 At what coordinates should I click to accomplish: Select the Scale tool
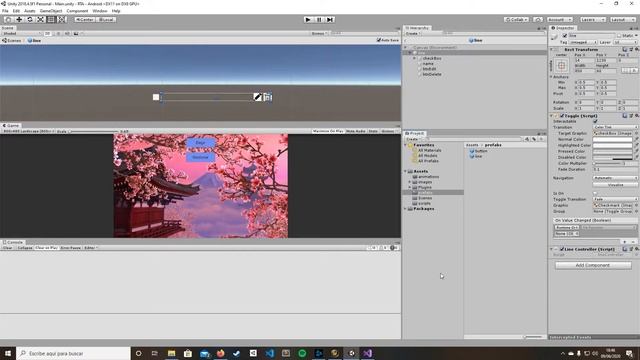click(x=40, y=20)
